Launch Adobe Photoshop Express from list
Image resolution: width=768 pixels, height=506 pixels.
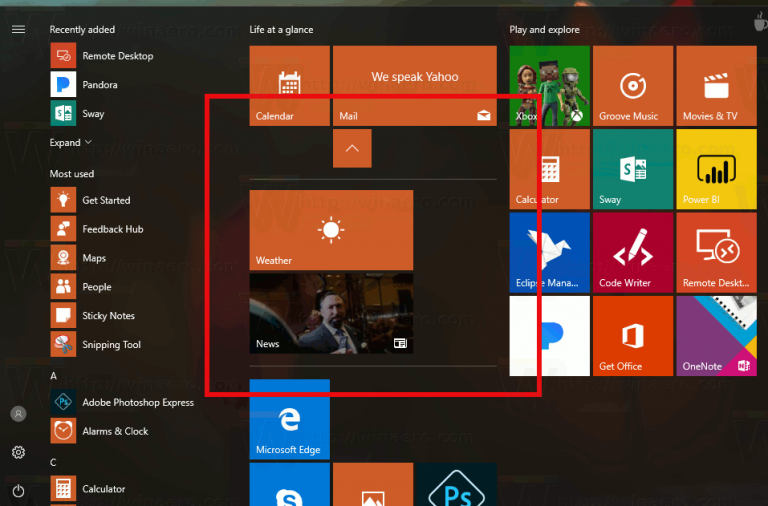[137, 403]
